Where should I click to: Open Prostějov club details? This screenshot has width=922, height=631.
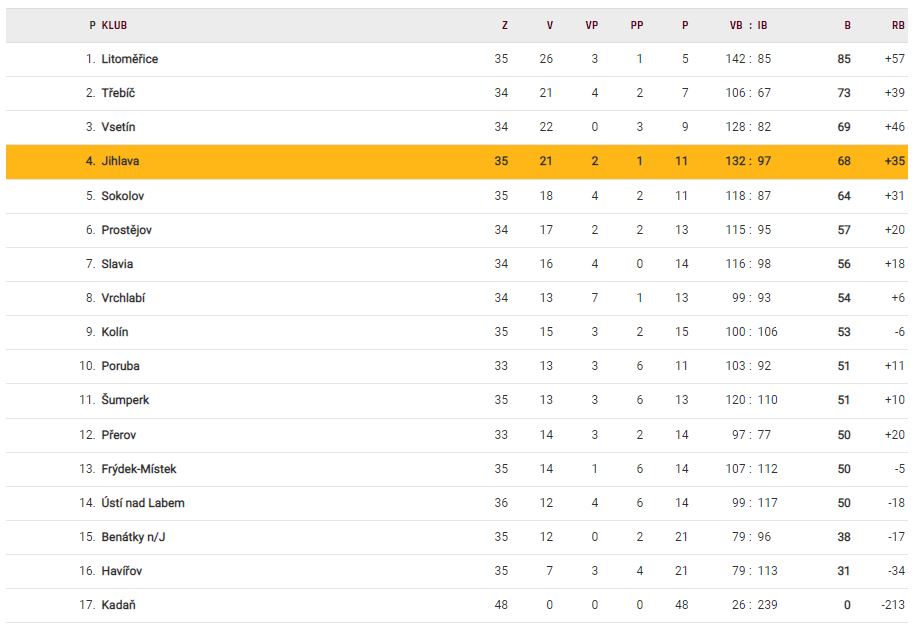click(127, 230)
